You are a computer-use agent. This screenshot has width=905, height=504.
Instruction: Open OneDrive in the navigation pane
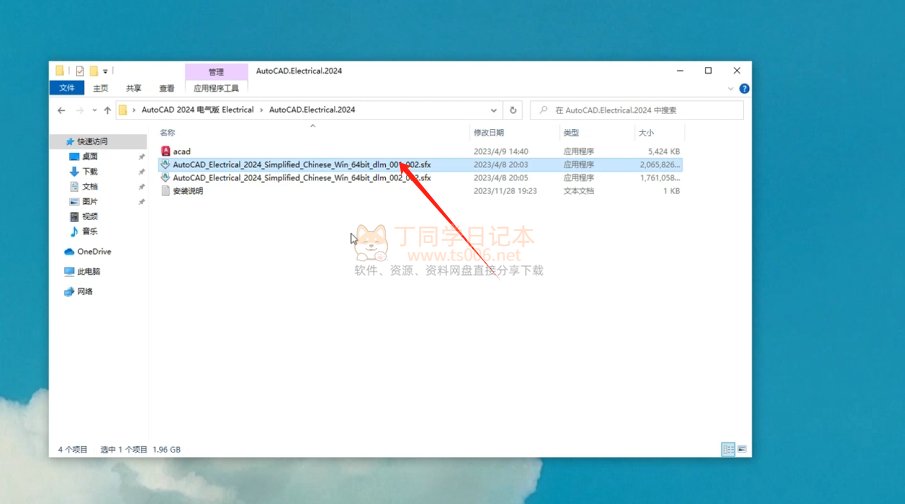[93, 251]
